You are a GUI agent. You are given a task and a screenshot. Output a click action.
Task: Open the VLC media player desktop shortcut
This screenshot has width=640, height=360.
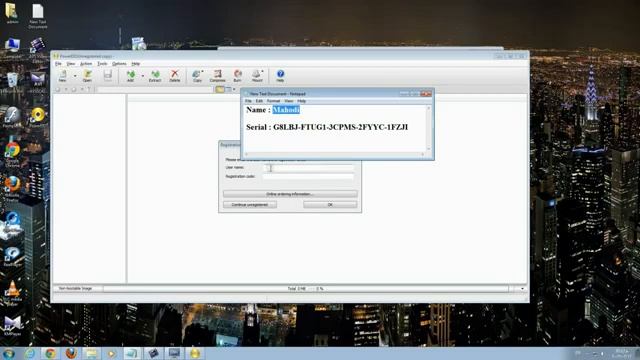(x=12, y=293)
